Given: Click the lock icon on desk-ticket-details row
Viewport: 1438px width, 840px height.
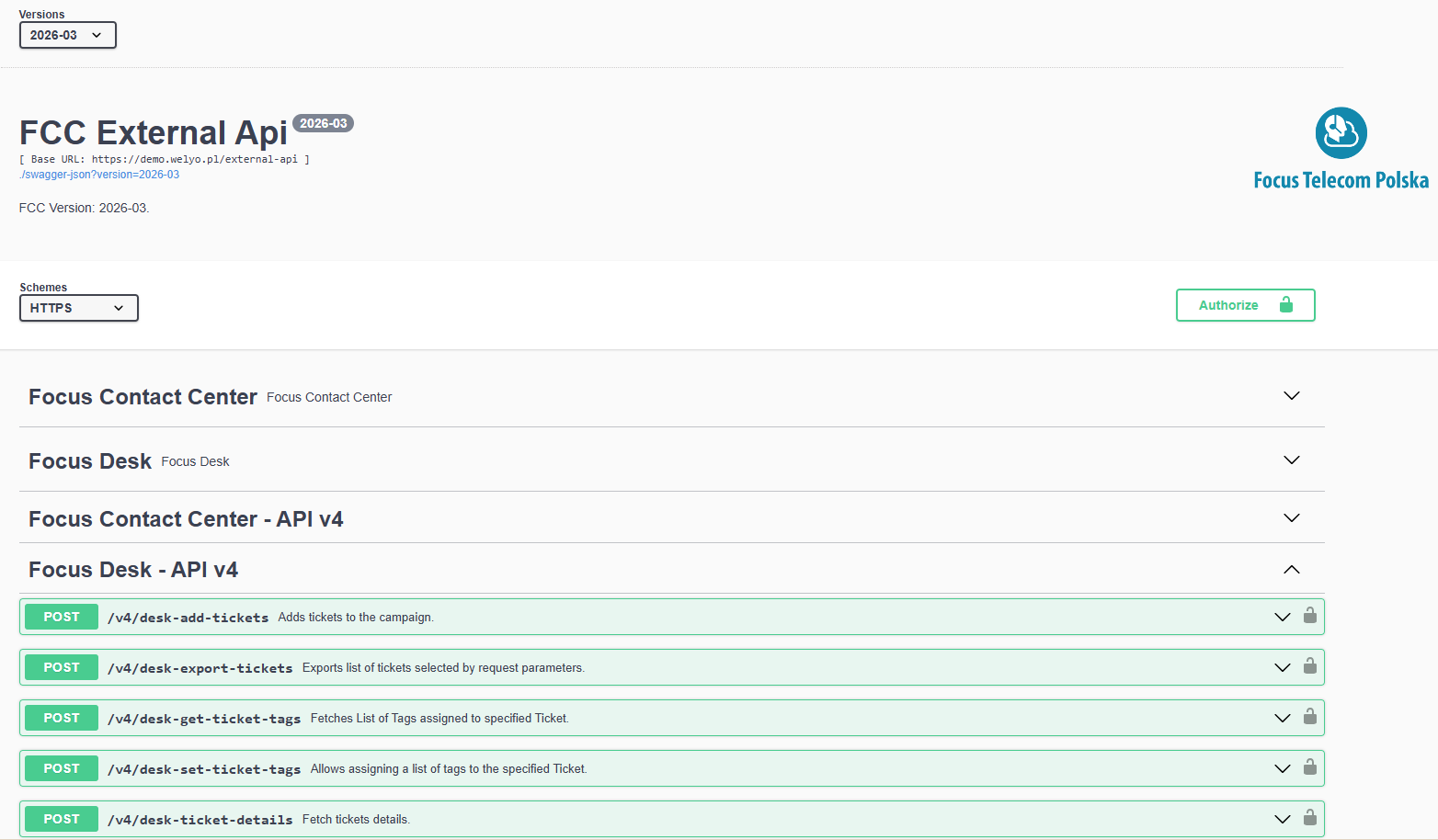Looking at the screenshot, I should pos(1310,817).
